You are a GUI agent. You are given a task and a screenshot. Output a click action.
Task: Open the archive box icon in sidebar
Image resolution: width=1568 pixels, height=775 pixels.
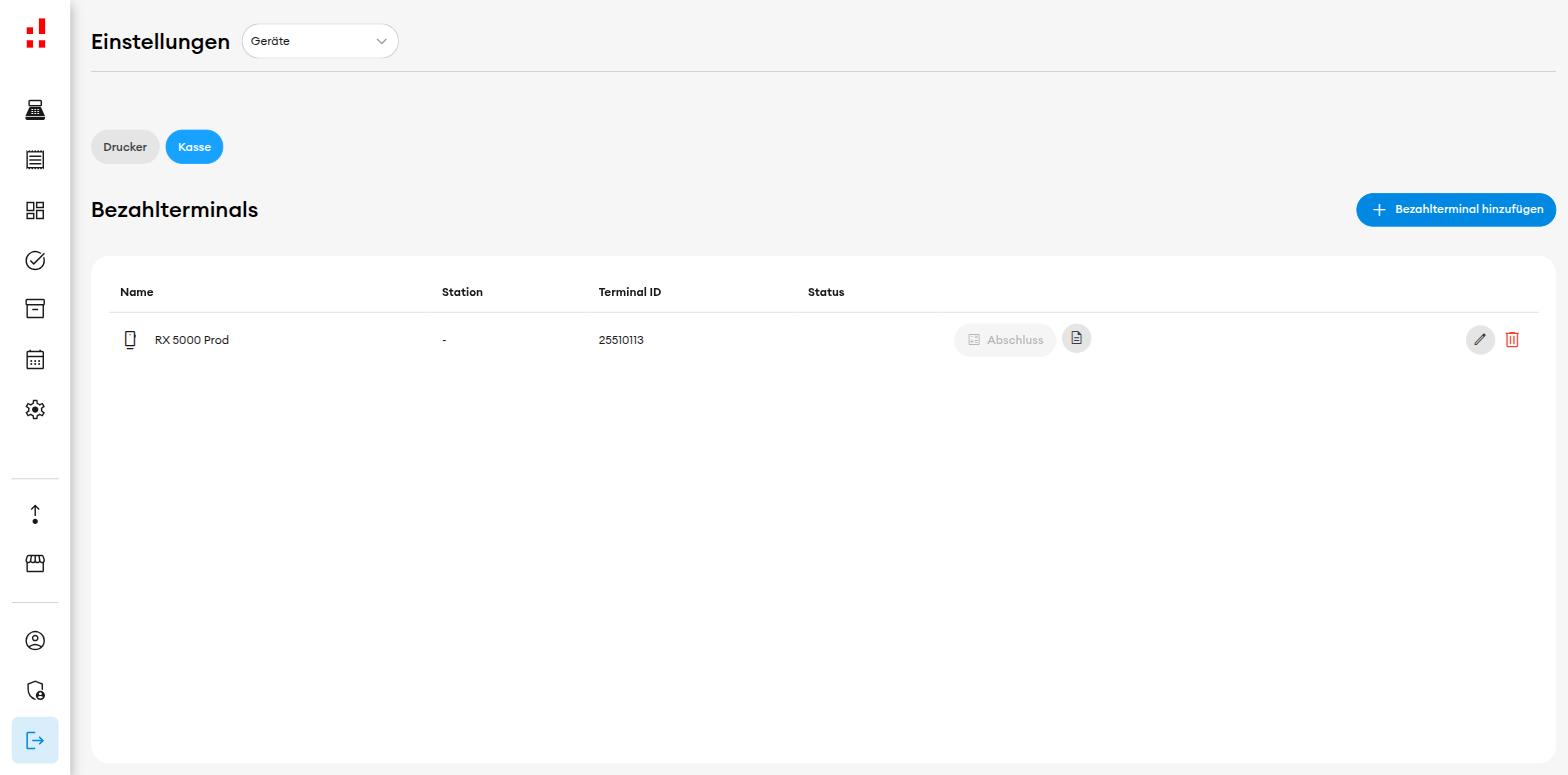click(x=35, y=309)
